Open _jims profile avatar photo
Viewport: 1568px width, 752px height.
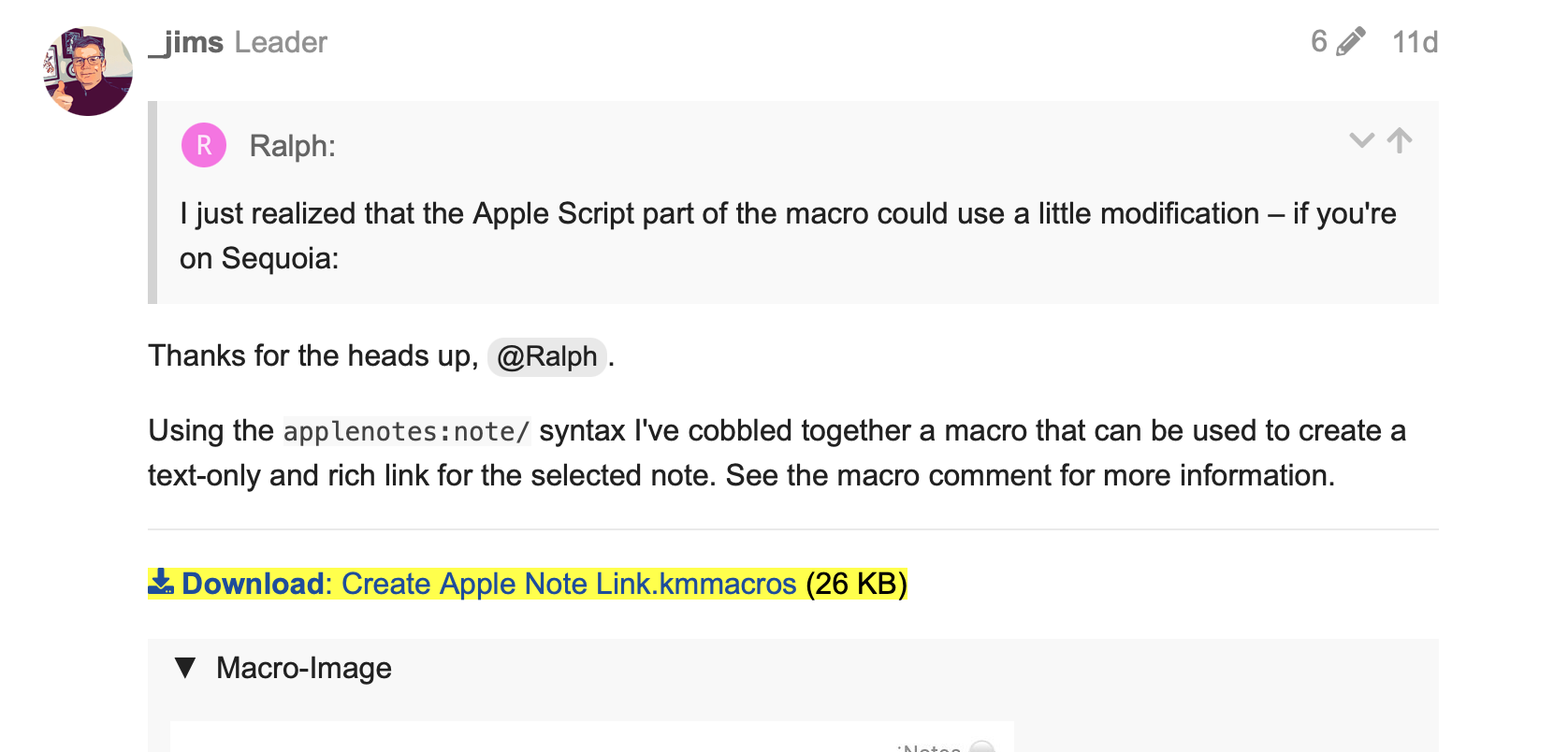pyautogui.click(x=88, y=71)
